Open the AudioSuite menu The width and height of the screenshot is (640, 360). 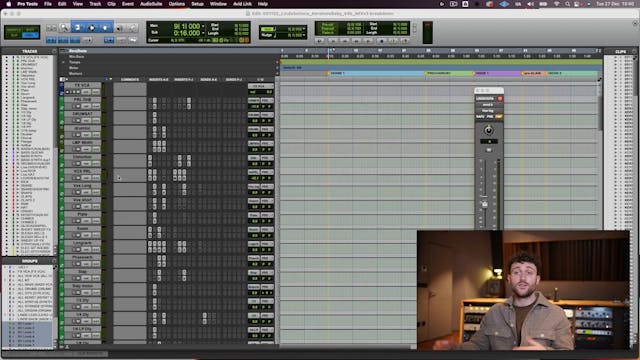151,4
